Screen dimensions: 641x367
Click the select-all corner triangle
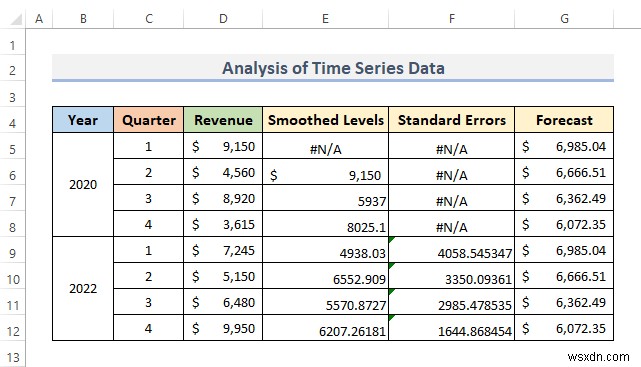[16, 19]
